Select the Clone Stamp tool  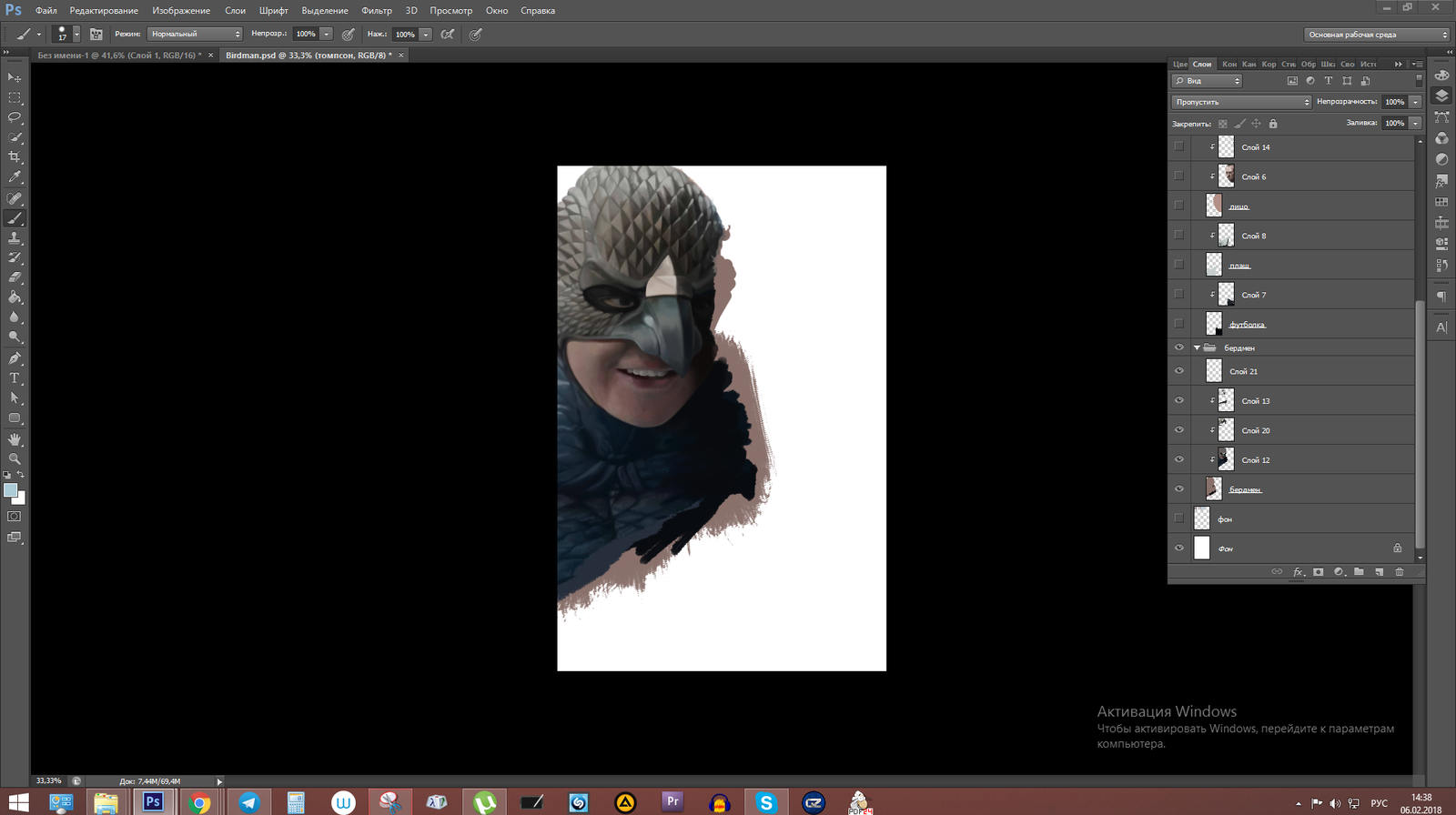coord(15,238)
